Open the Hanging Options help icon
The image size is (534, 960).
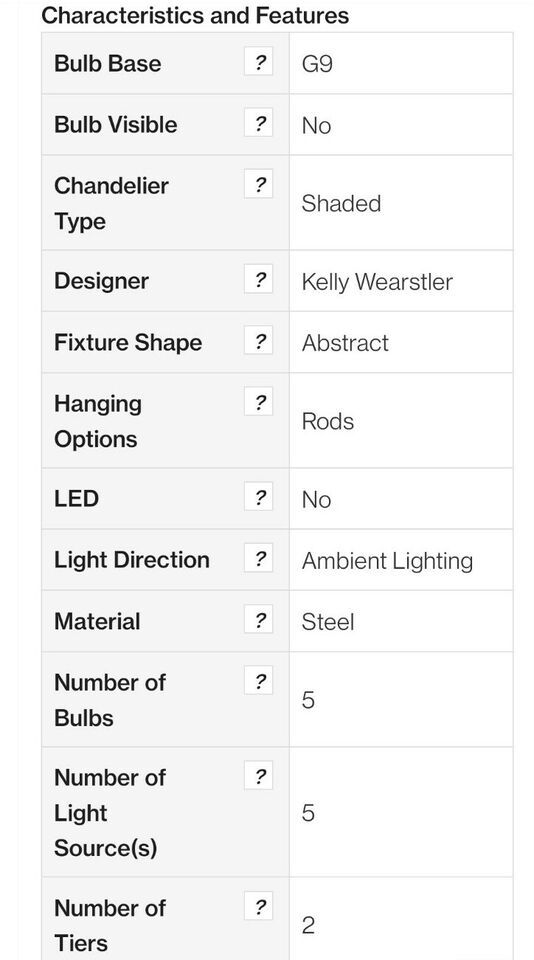click(258, 402)
